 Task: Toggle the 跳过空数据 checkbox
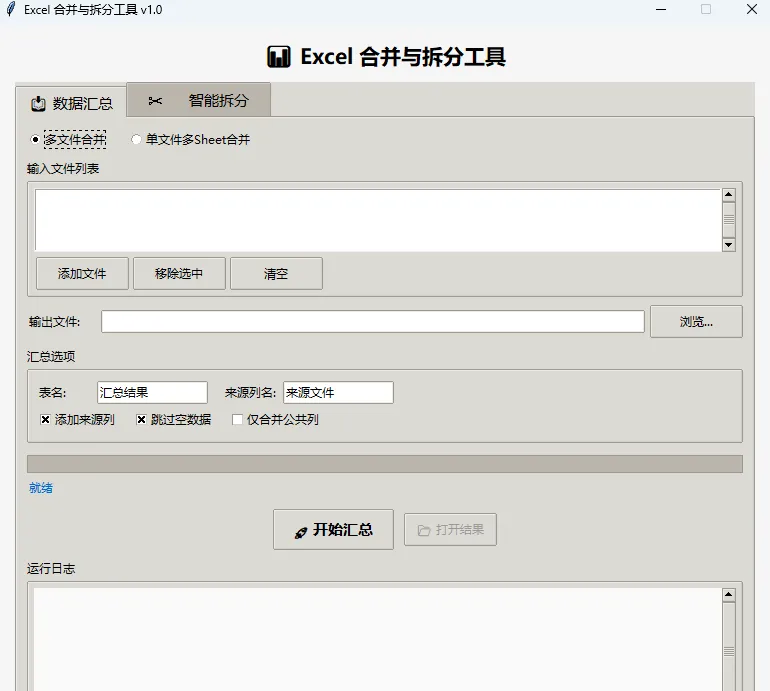point(174,419)
